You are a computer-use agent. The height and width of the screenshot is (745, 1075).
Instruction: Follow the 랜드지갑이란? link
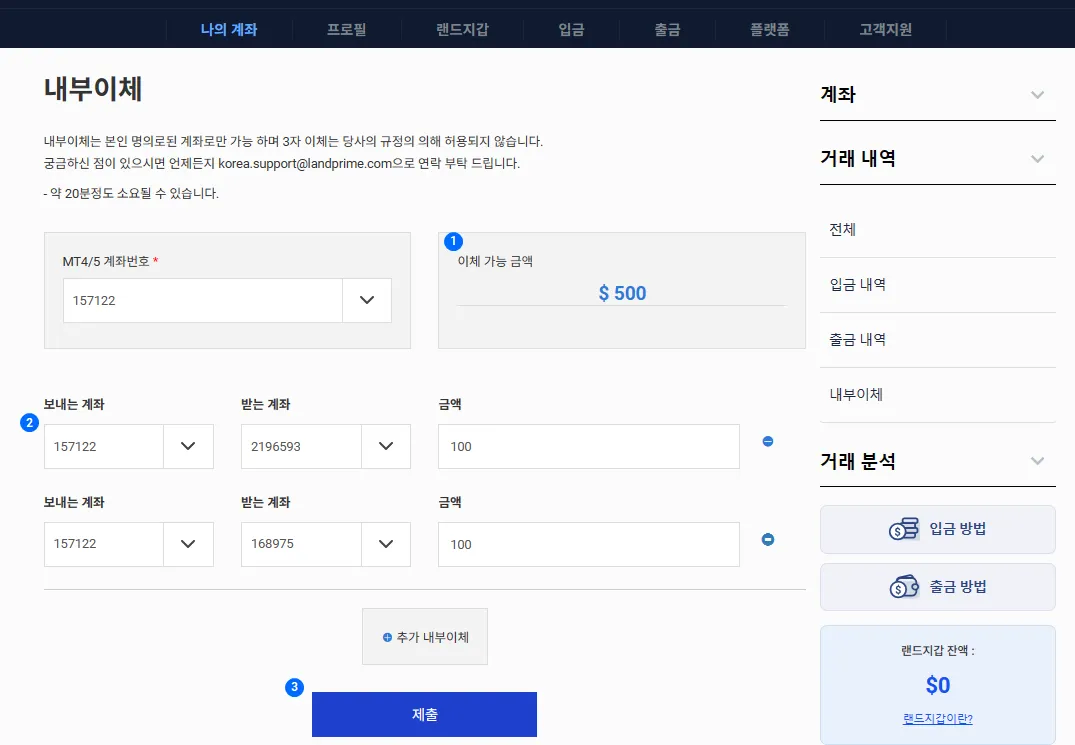(937, 718)
